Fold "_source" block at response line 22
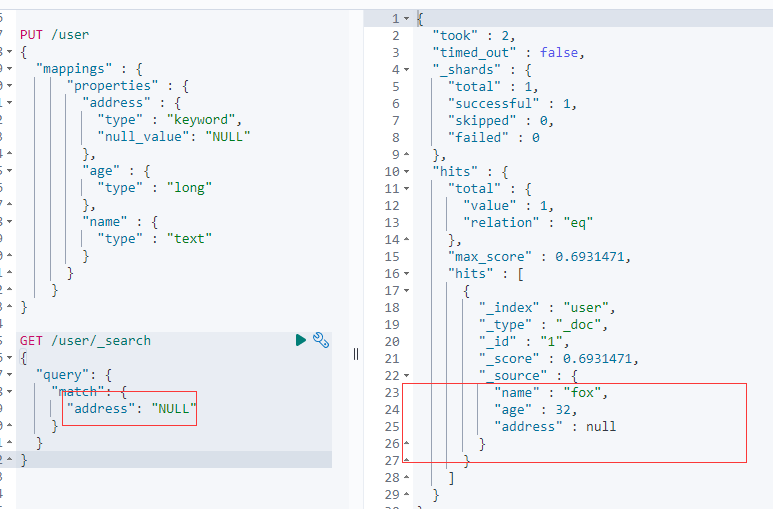This screenshot has height=509, width=773. [x=407, y=375]
